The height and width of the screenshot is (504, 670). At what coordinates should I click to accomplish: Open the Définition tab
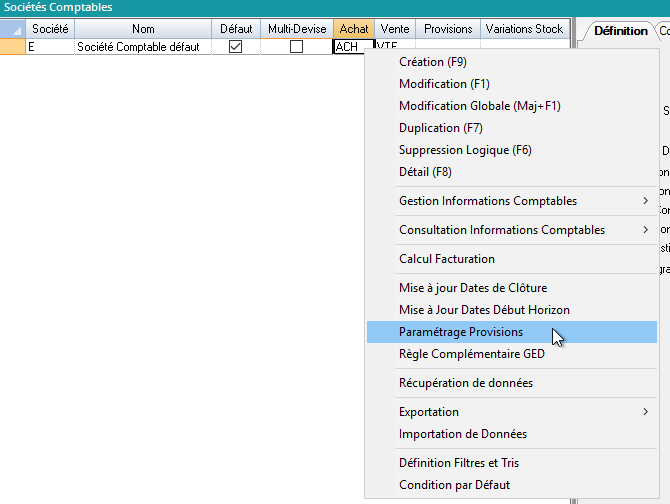click(620, 30)
